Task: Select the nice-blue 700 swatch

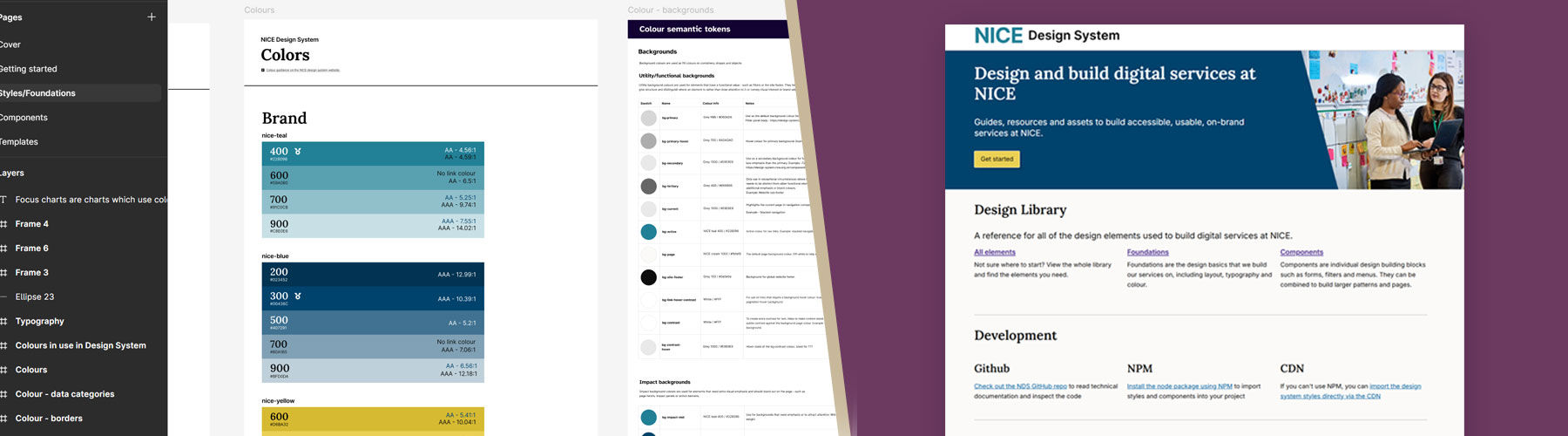Action: [x=373, y=347]
